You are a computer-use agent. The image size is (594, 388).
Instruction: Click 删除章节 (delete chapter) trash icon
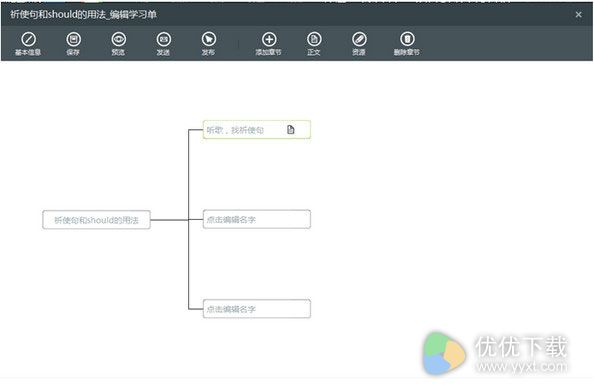pos(407,39)
